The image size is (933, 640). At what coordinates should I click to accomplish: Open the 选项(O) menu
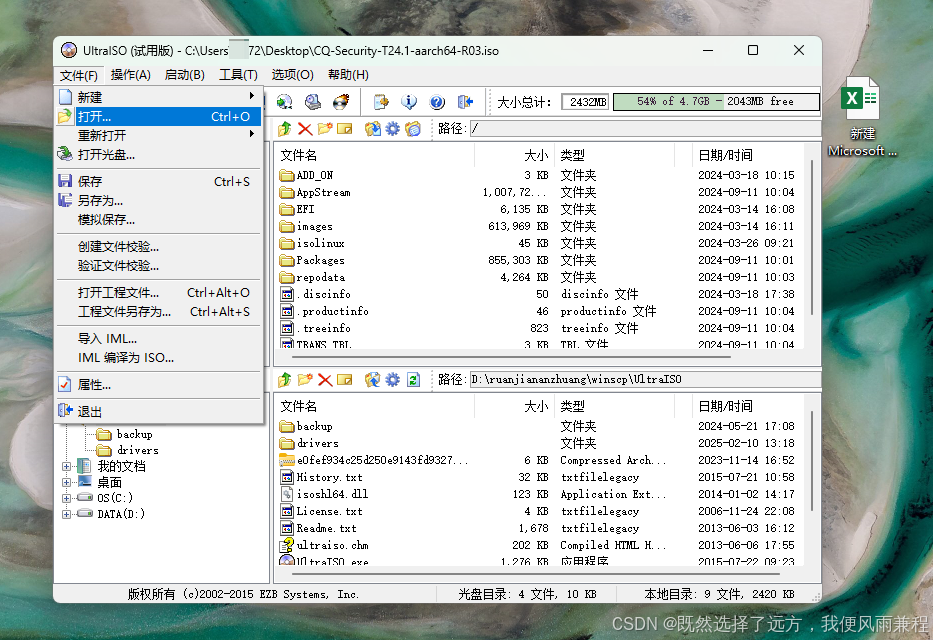[292, 75]
